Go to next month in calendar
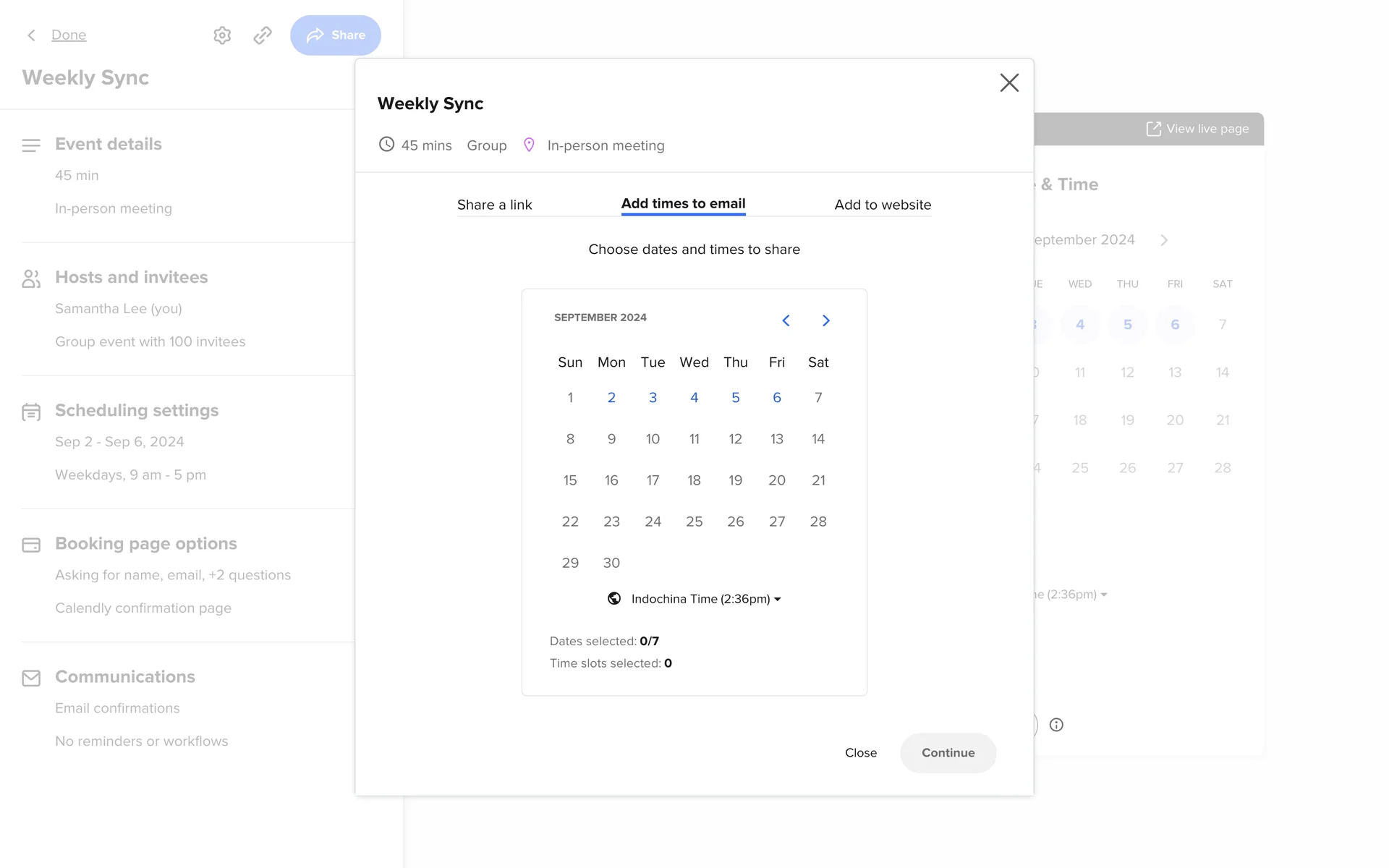The height and width of the screenshot is (868, 1389). [x=825, y=320]
